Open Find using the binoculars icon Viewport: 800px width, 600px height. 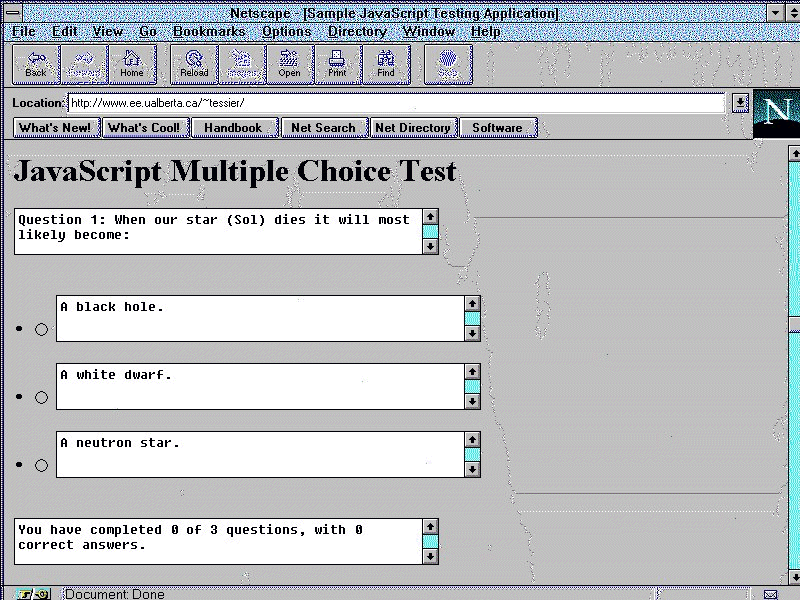click(x=385, y=64)
